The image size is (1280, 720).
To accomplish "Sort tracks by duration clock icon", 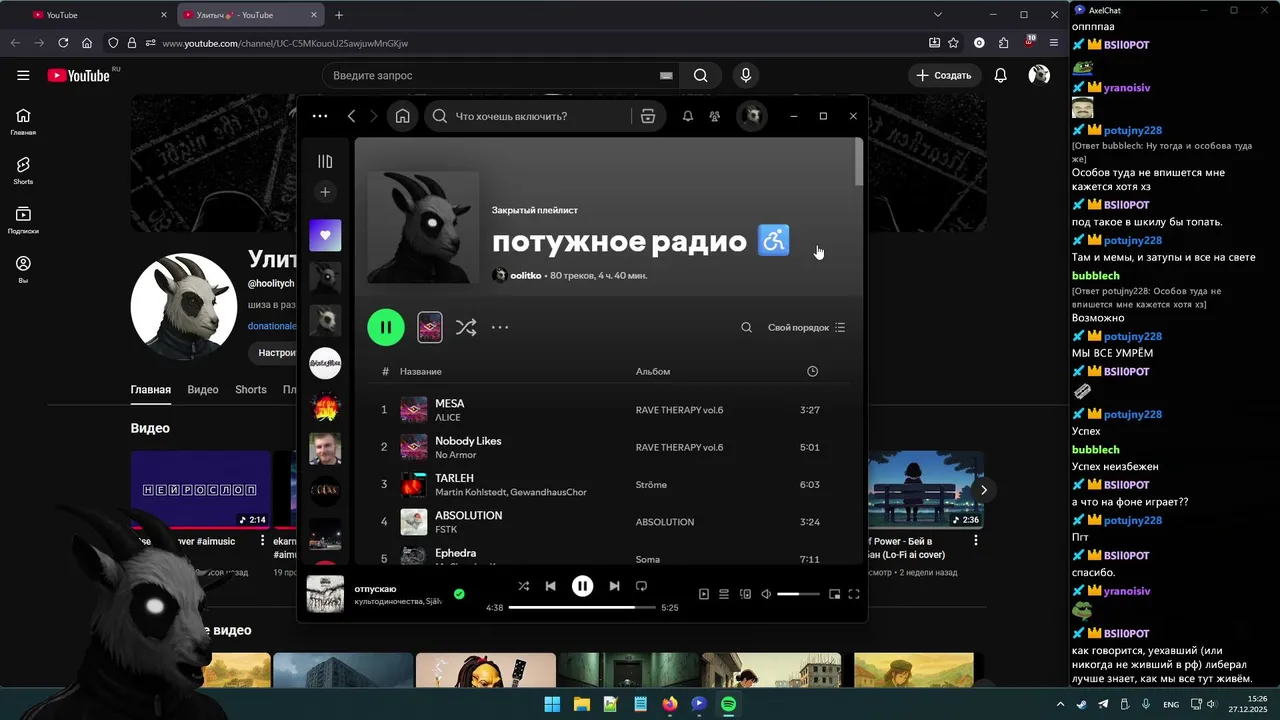I will tap(812, 371).
